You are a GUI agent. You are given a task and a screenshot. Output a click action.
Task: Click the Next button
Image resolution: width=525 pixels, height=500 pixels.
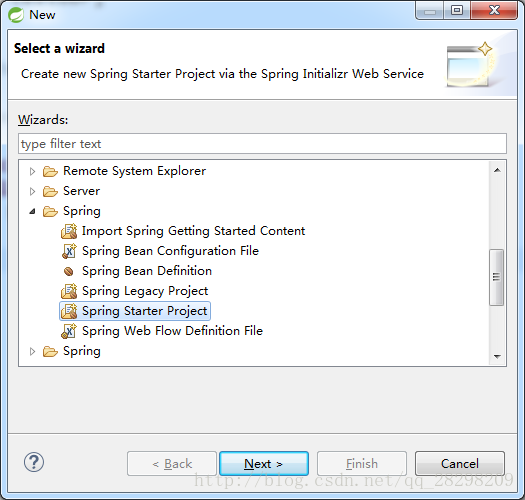click(264, 463)
